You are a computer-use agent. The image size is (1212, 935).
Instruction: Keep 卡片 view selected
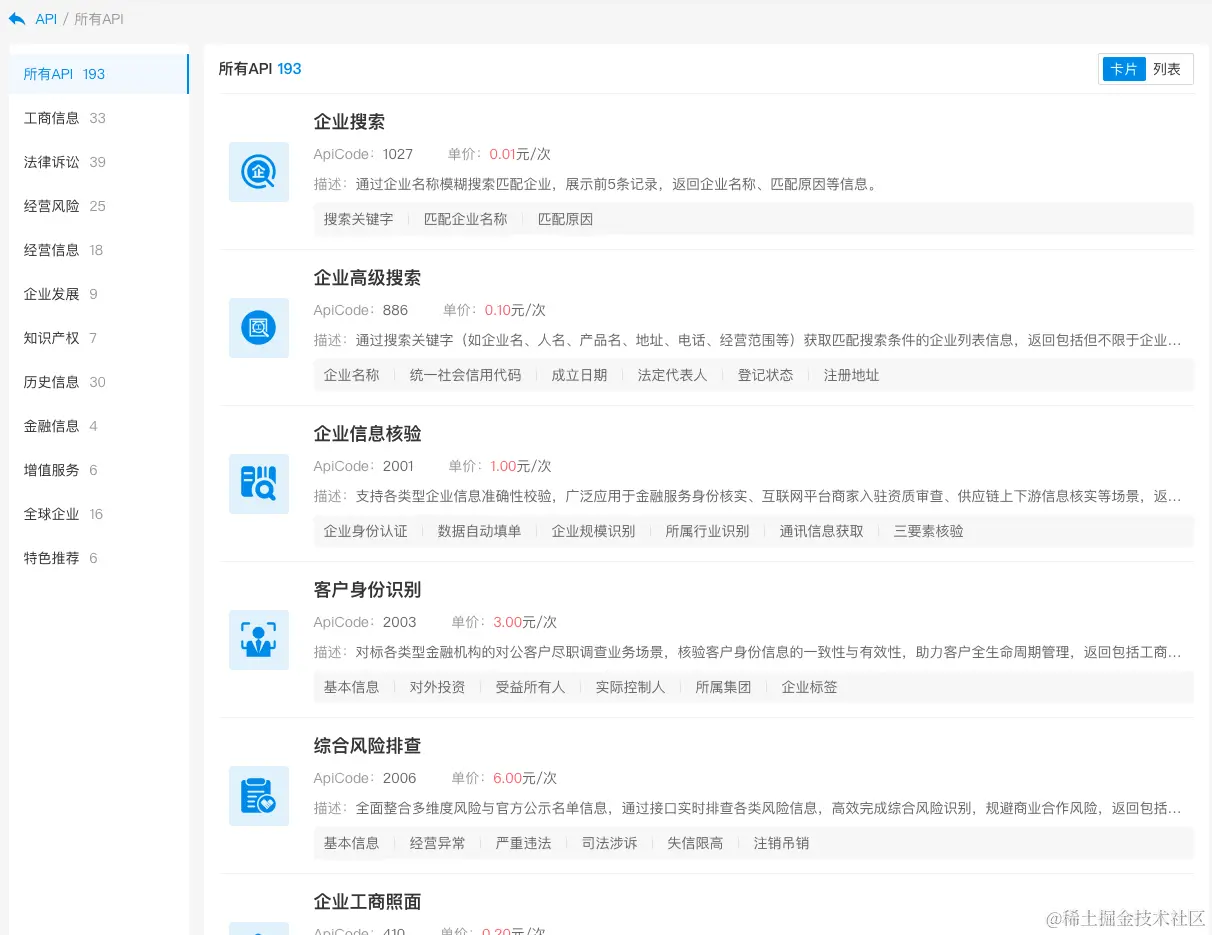1124,68
